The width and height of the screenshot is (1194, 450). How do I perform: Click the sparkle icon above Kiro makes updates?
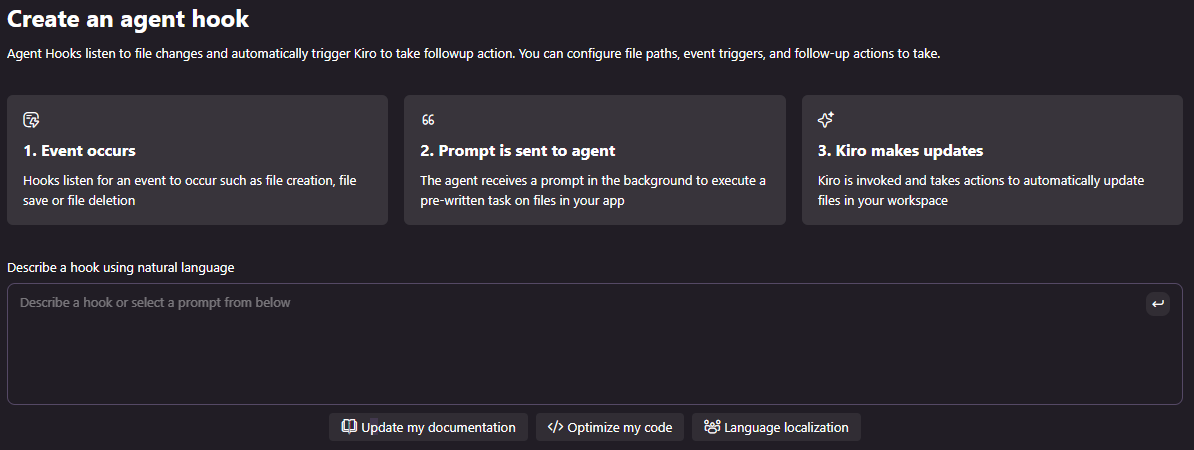pyautogui.click(x=826, y=120)
